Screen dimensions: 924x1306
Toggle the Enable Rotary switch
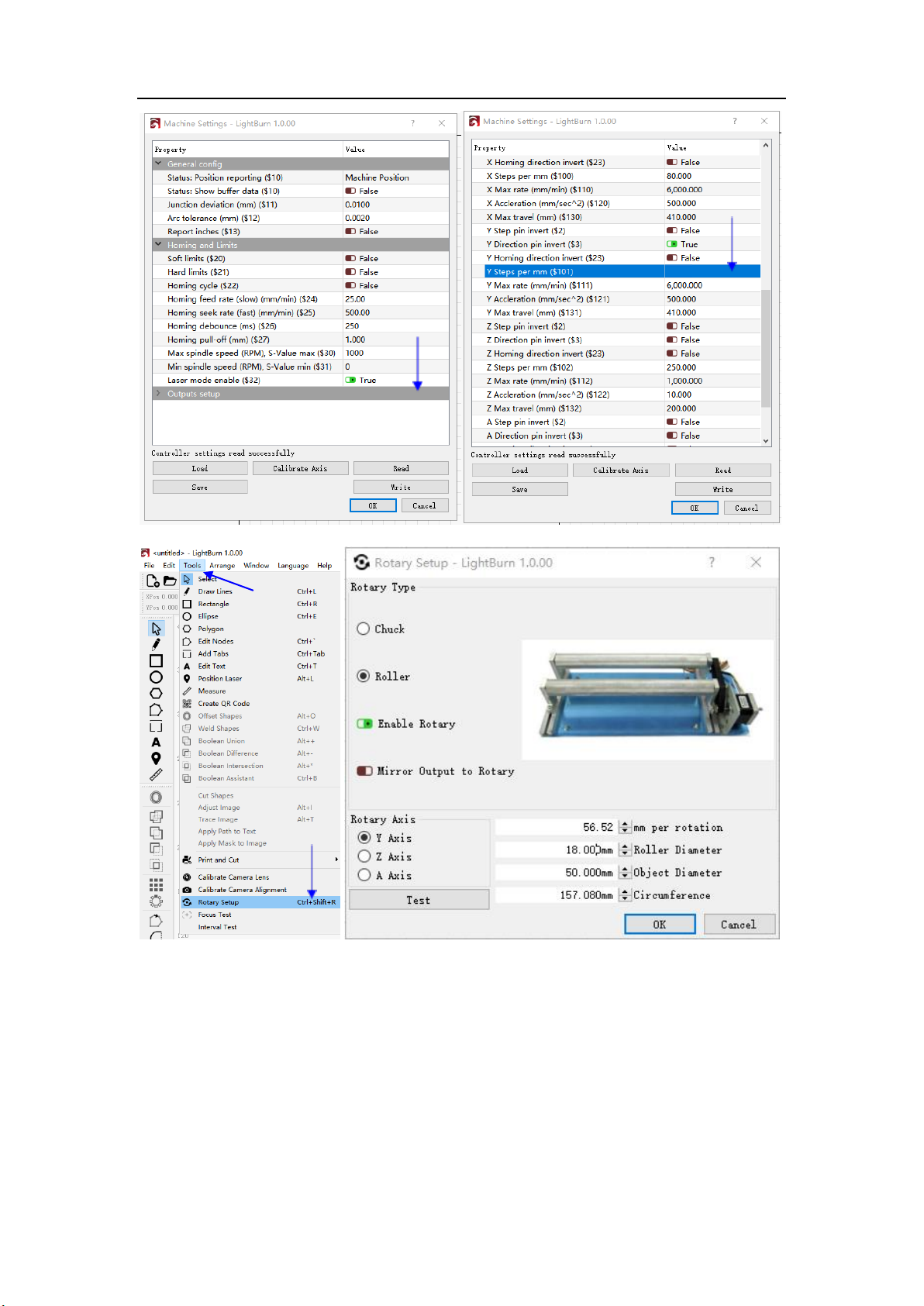[x=364, y=723]
